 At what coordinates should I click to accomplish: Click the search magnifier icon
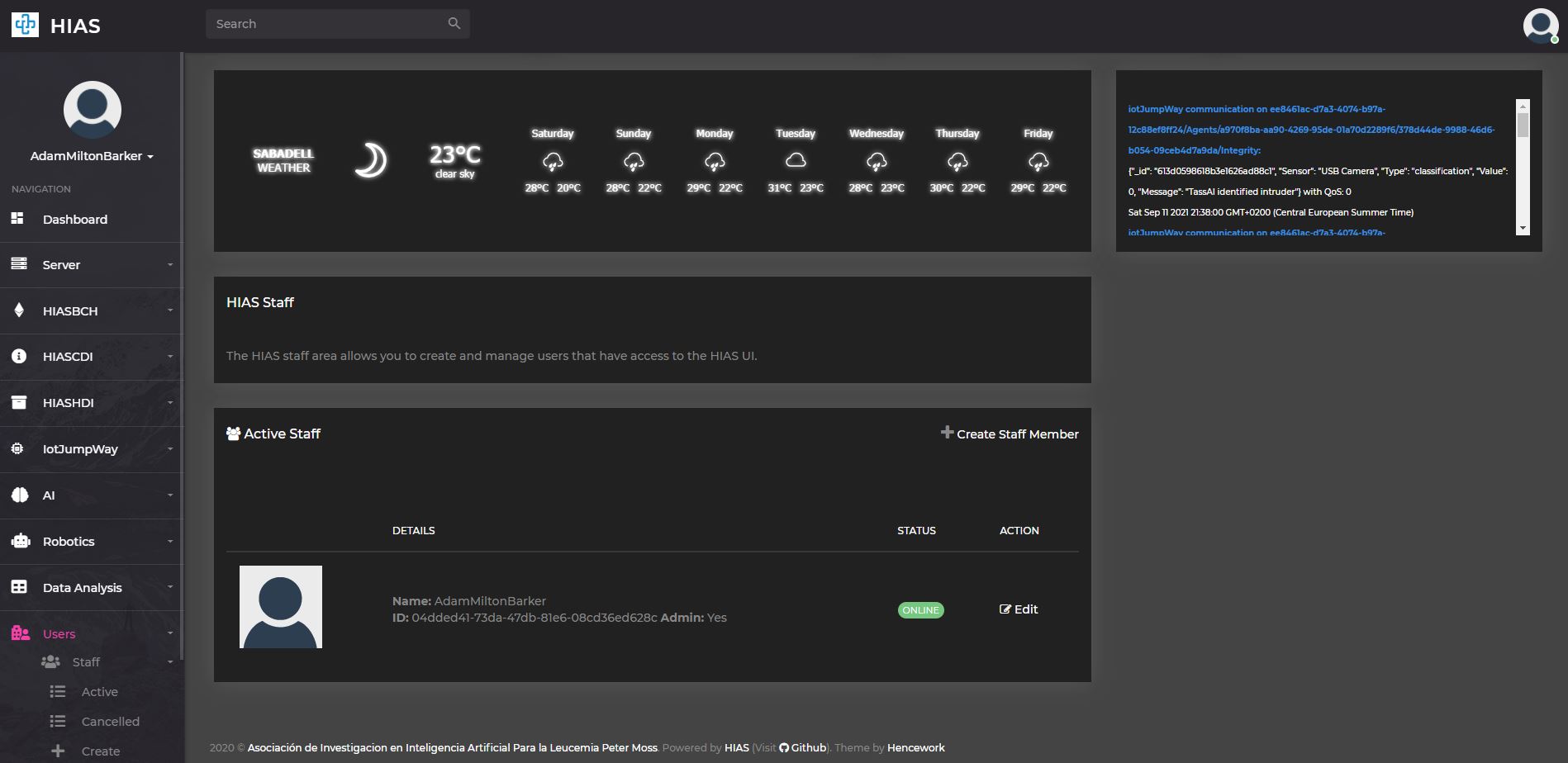click(x=454, y=23)
